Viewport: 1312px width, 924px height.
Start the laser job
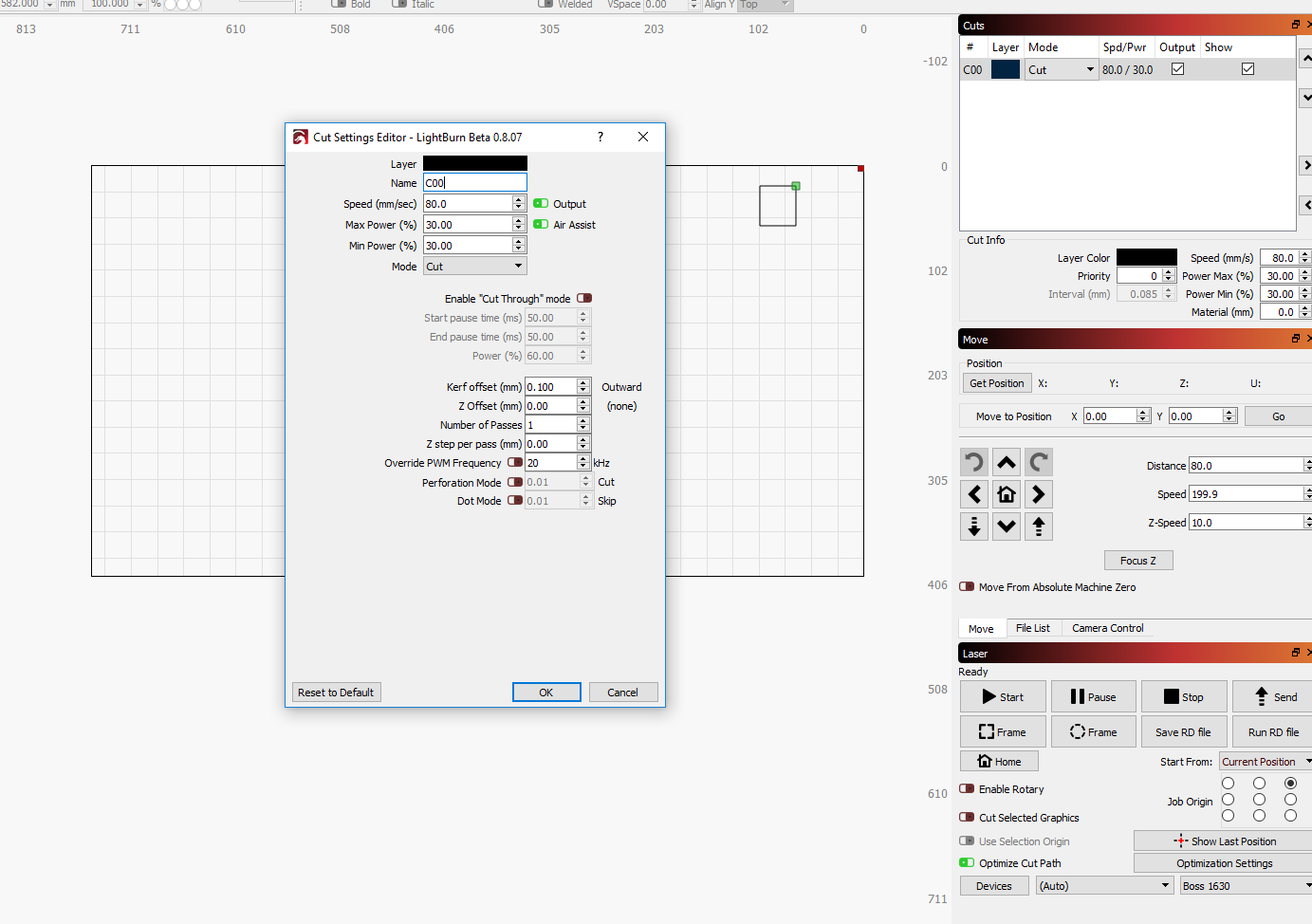[1003, 697]
